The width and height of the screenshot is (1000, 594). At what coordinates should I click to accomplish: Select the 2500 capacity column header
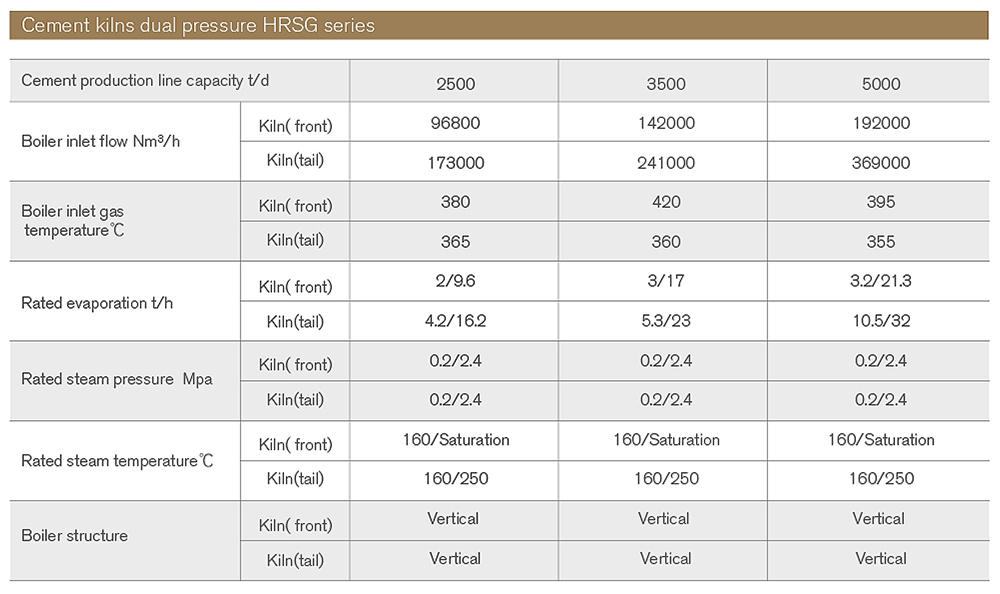[x=455, y=84]
